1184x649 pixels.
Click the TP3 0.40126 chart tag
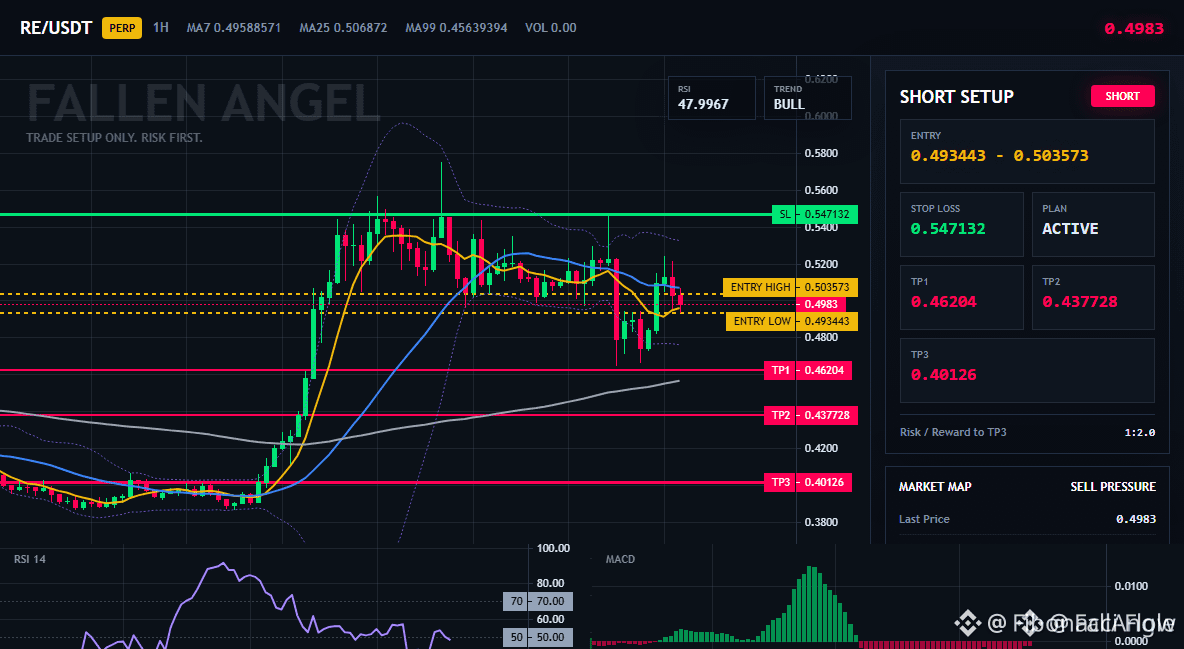point(807,482)
